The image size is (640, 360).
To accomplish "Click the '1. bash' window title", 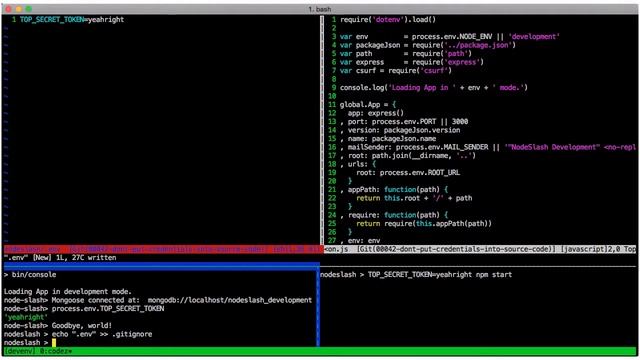I will pos(320,9).
